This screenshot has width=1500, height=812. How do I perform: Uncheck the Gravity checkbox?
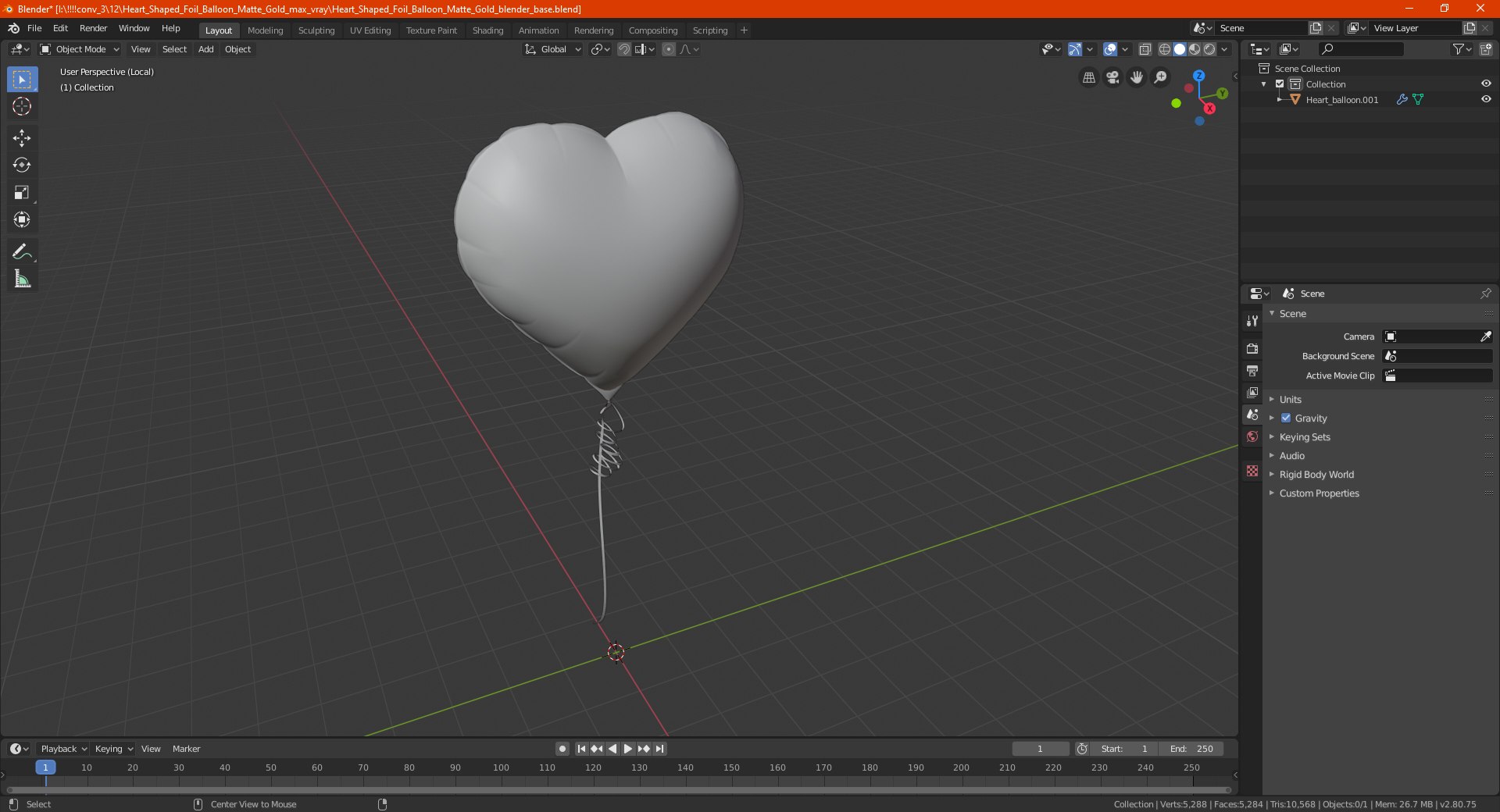(x=1286, y=418)
